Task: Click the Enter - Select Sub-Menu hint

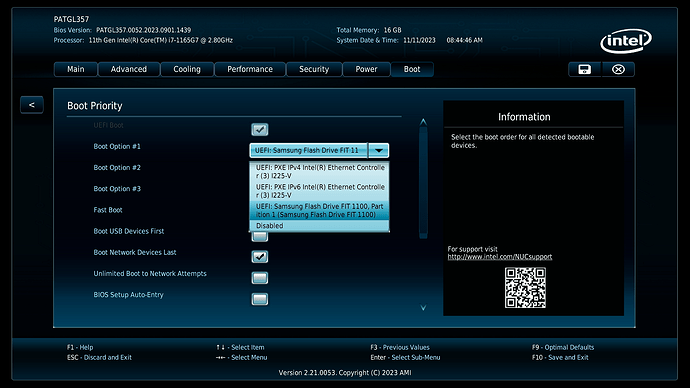Action: click(x=405, y=357)
